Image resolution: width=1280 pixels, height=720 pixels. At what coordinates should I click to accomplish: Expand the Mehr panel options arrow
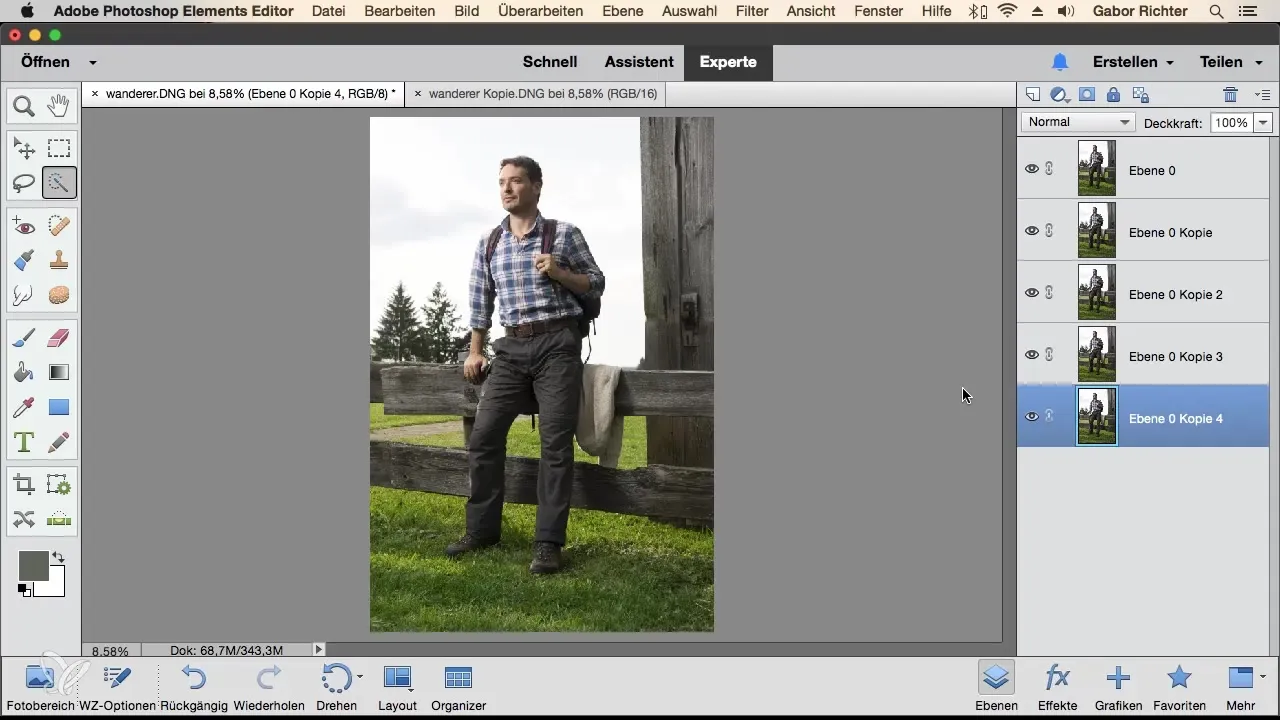point(1264,677)
